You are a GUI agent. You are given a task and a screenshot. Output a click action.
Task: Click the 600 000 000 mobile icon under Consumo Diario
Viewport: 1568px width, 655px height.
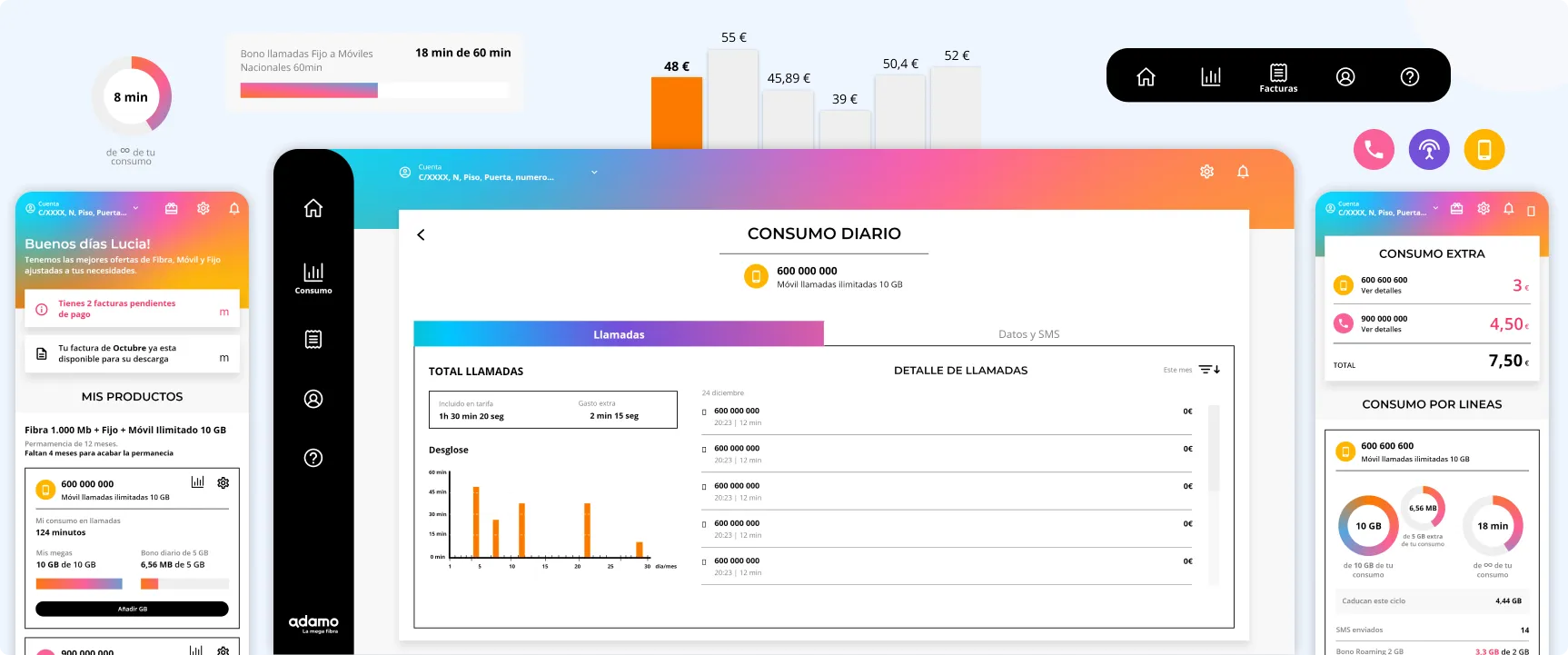(756, 276)
